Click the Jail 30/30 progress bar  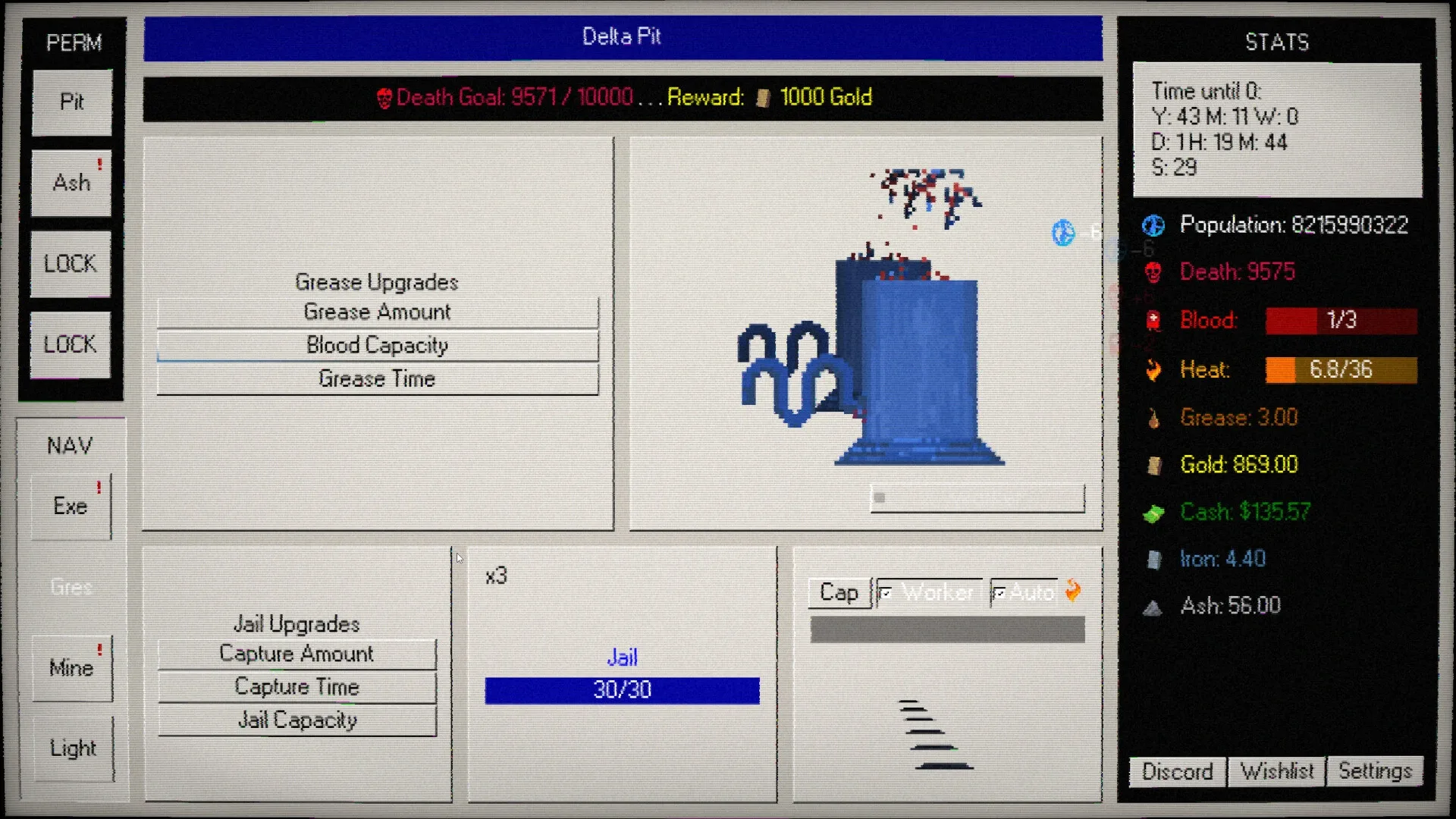click(622, 690)
